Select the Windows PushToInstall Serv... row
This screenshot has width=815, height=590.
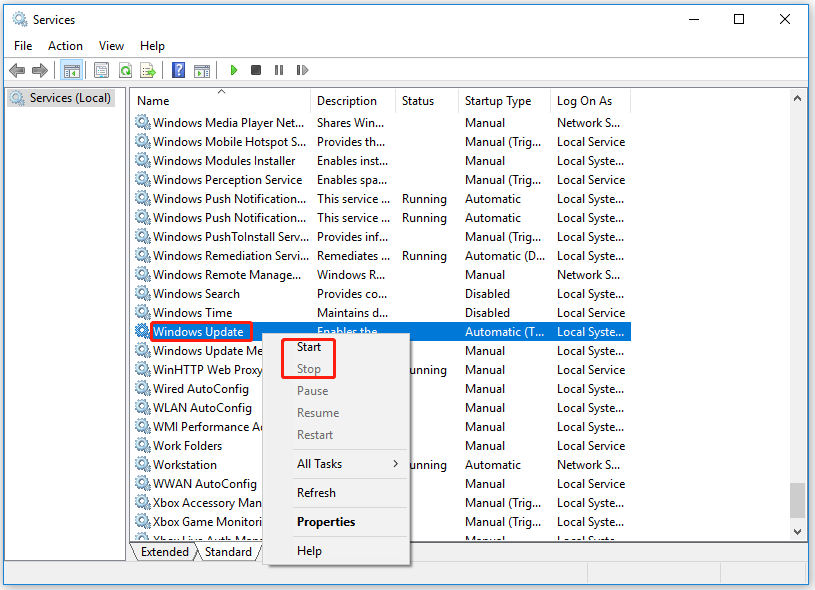[382, 237]
